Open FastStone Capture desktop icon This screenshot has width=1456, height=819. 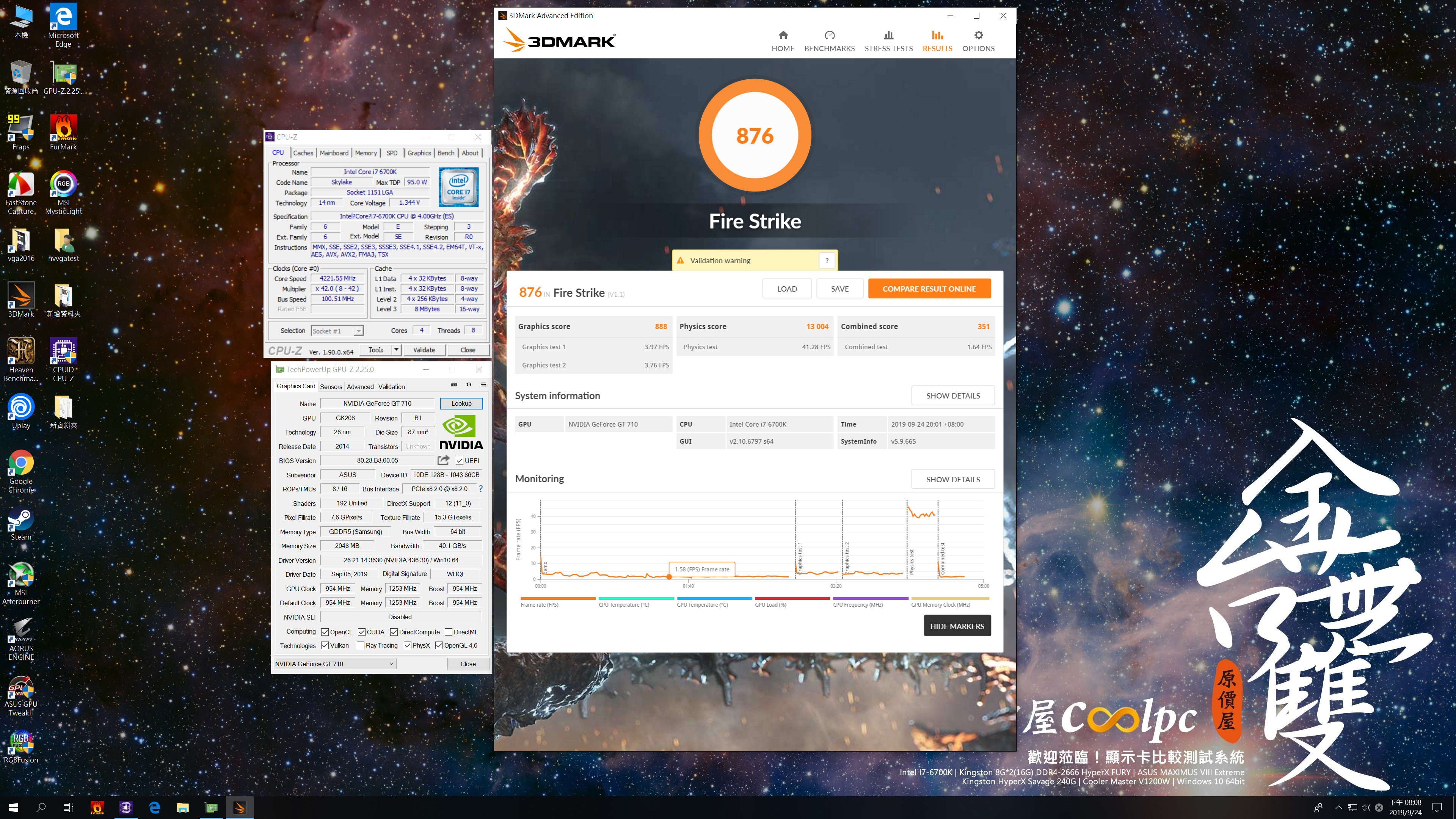[x=21, y=193]
